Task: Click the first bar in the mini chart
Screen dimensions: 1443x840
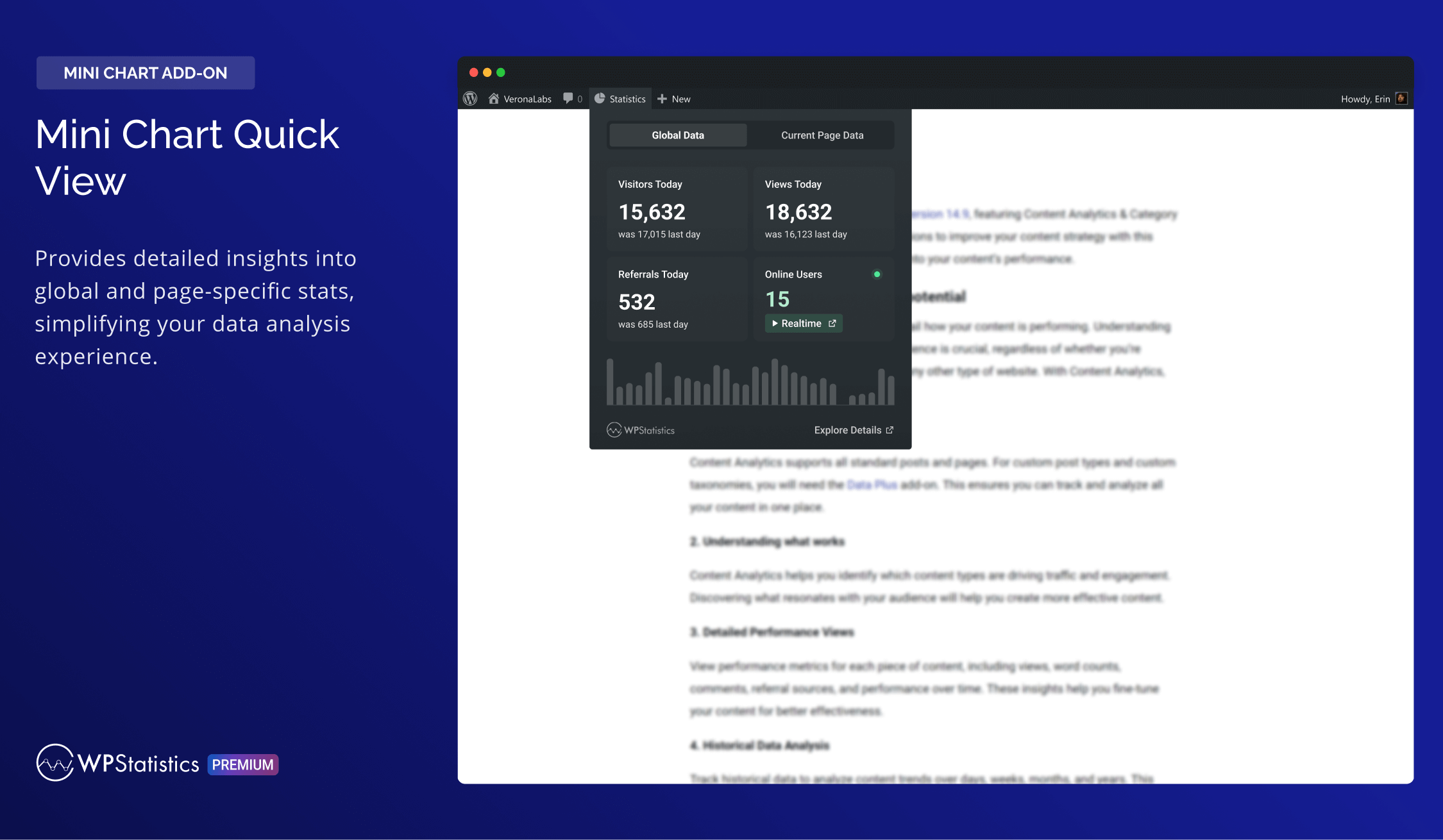Action: pyautogui.click(x=610, y=382)
